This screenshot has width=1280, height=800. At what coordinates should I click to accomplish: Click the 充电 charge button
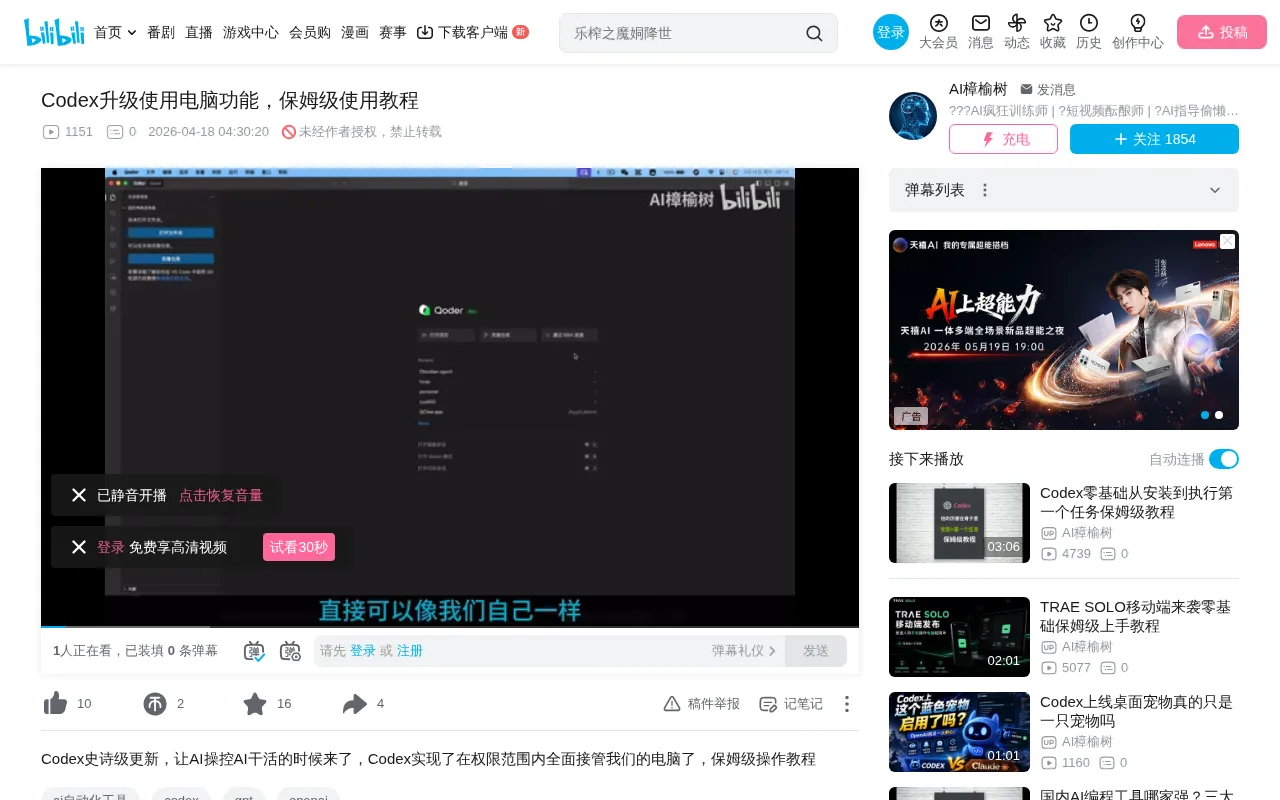1003,139
